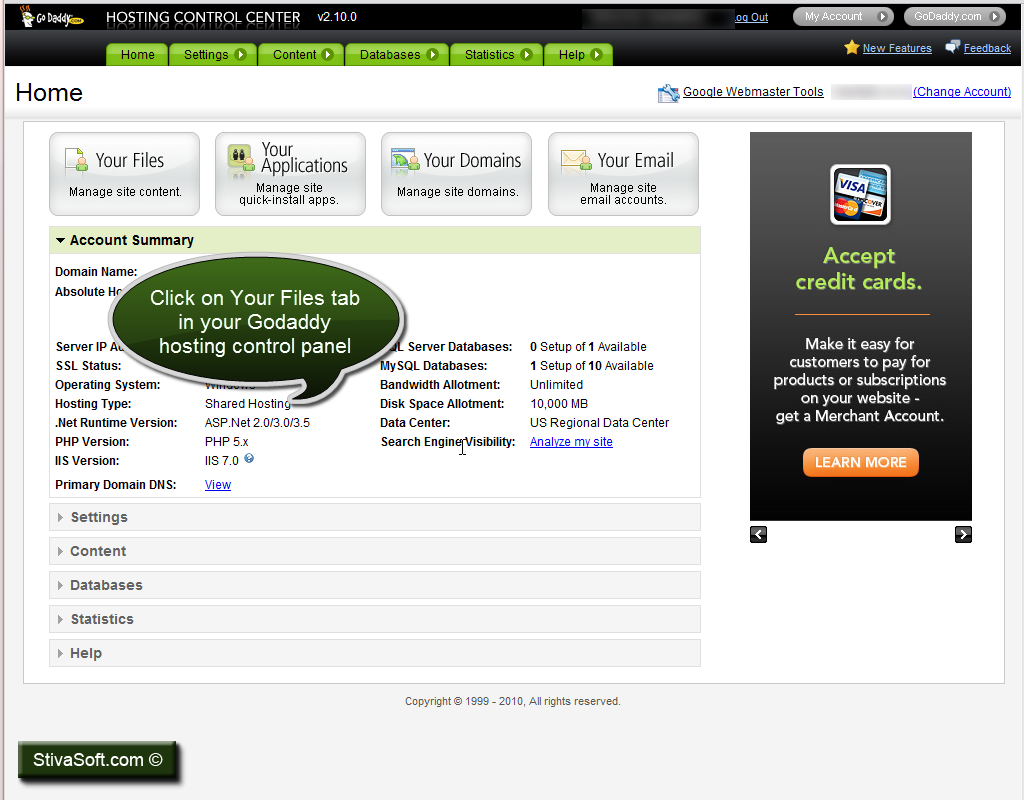This screenshot has width=1024, height=800.
Task: Click the 'Bandwidth Allotment:' label
Action: 440,385
